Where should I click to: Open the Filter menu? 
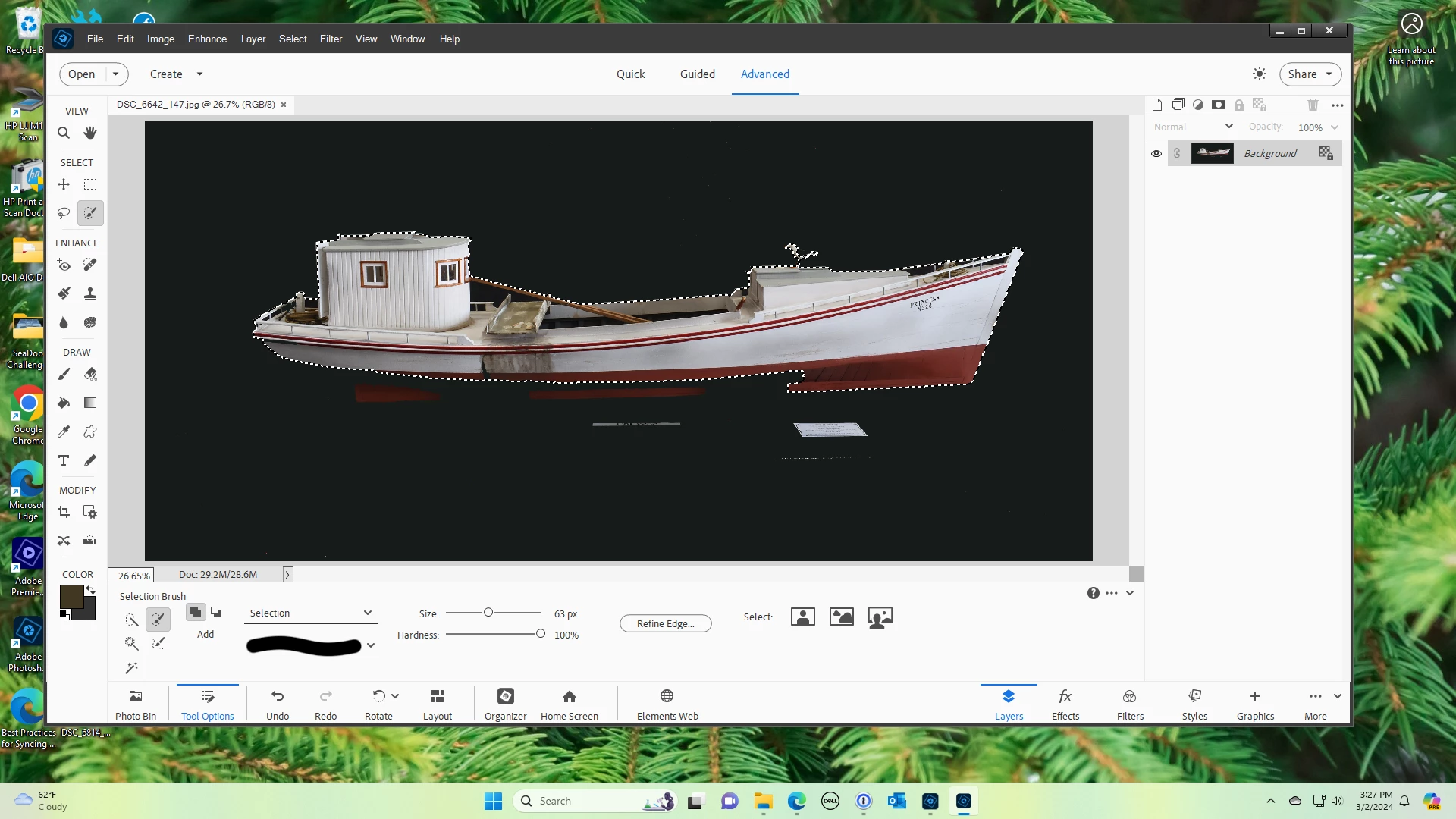pos(331,39)
